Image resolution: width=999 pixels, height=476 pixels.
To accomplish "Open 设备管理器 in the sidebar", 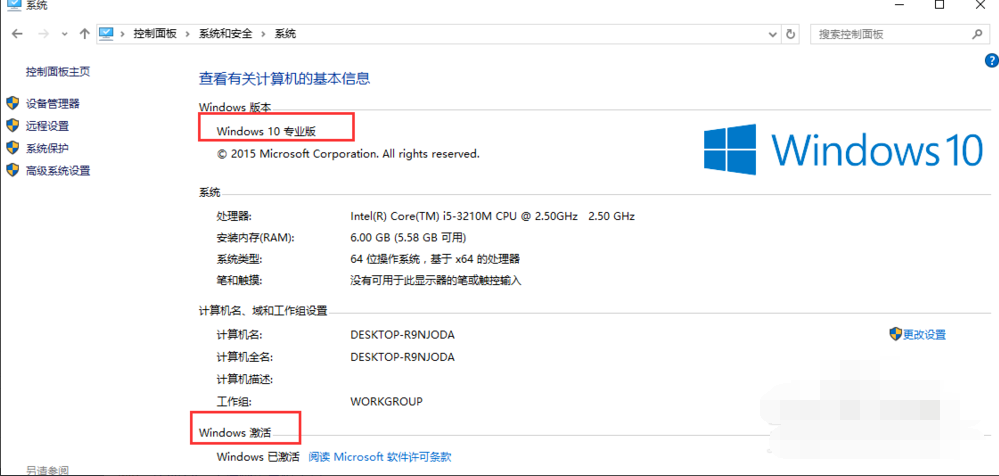I will (53, 103).
